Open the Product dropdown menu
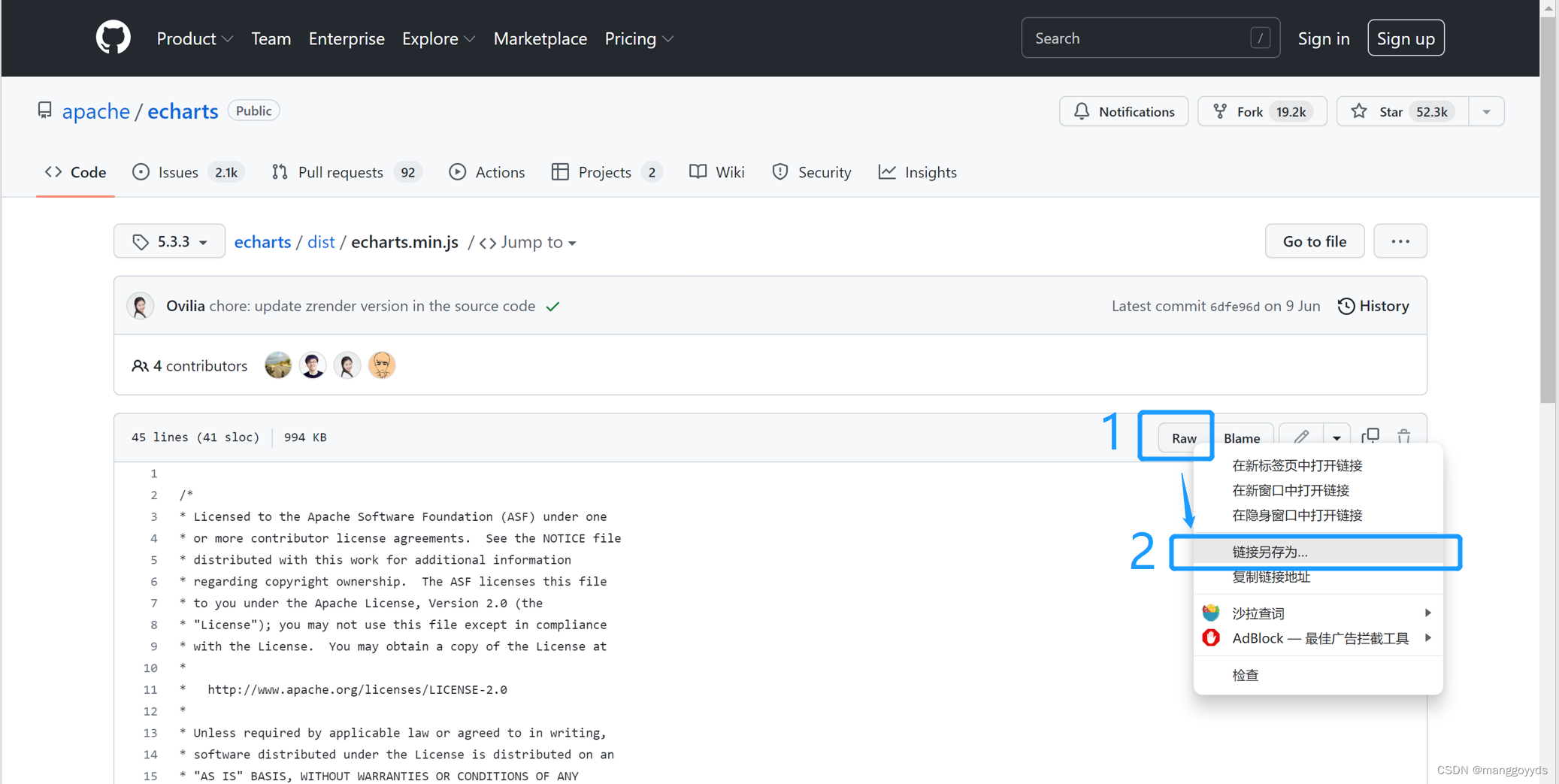The image size is (1559, 784). 195,38
